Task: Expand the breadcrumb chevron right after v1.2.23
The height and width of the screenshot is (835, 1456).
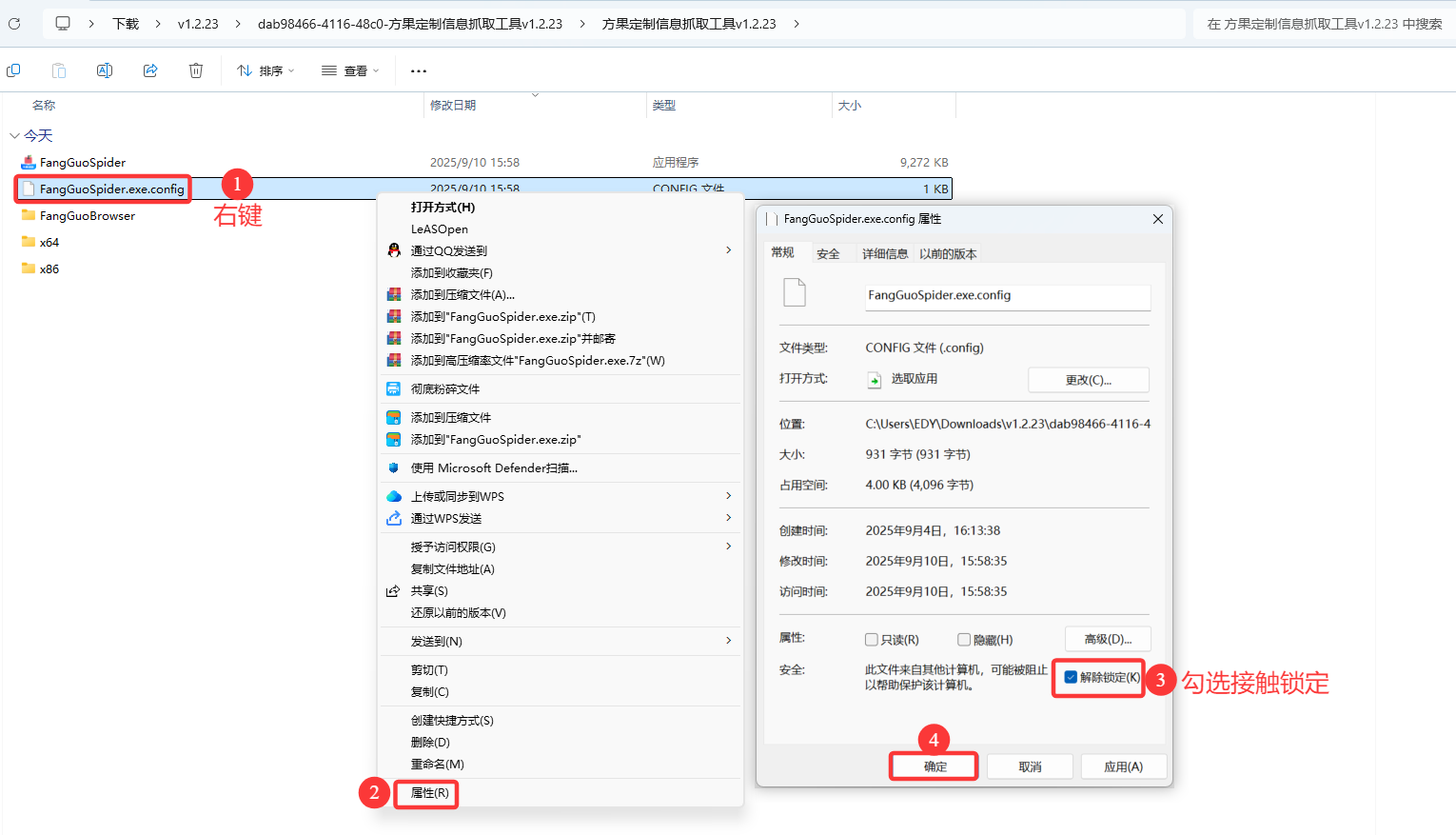Action: [238, 24]
